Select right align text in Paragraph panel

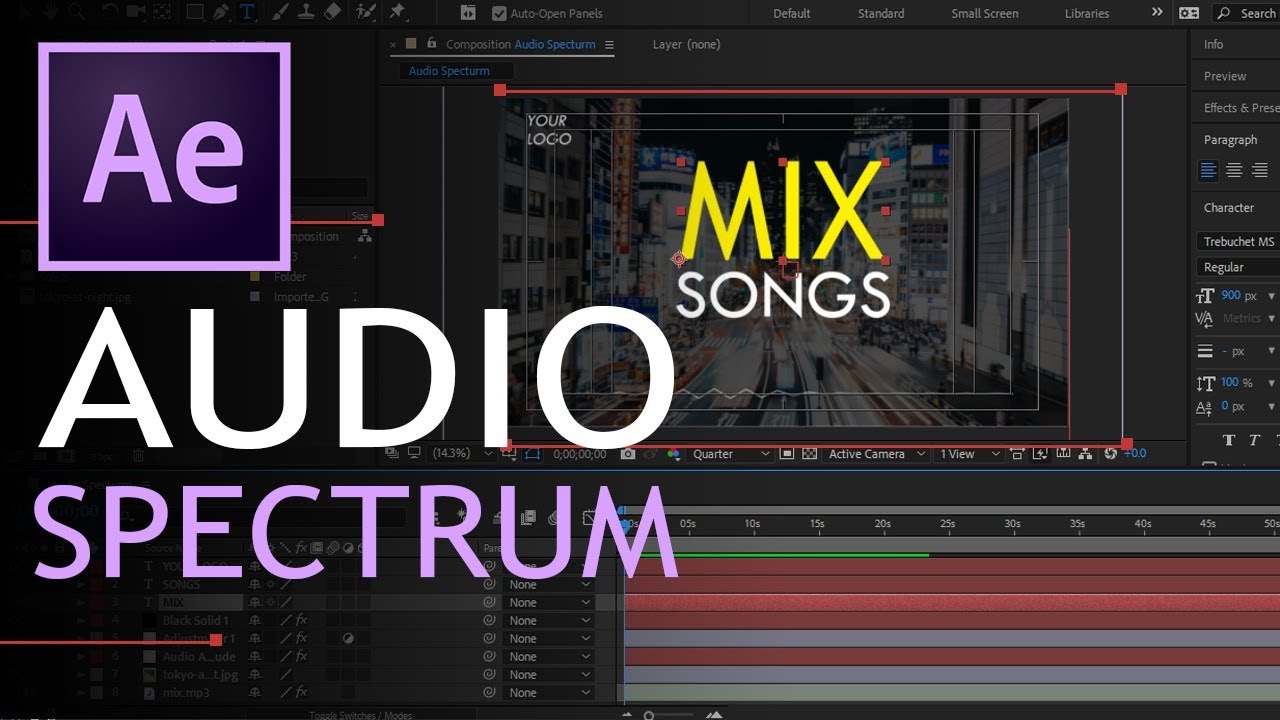pyautogui.click(x=1259, y=171)
